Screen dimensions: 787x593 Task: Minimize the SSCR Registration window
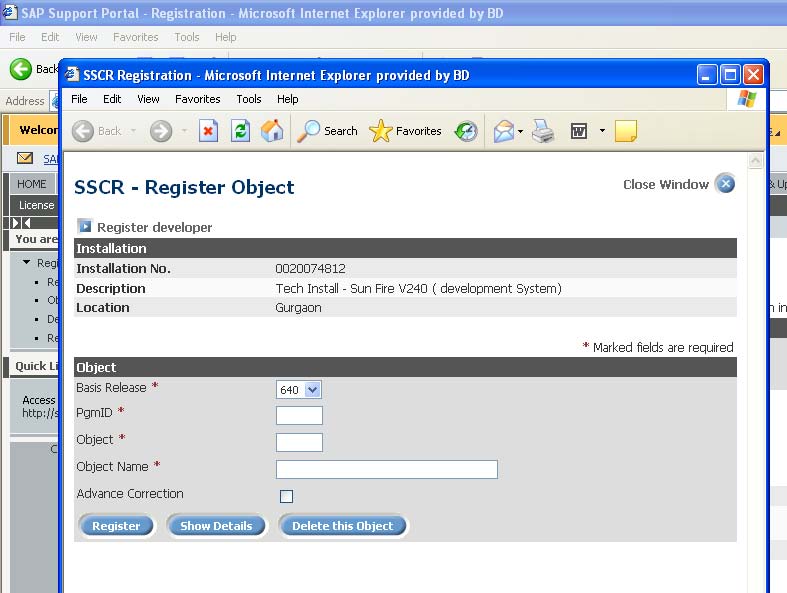click(x=707, y=75)
